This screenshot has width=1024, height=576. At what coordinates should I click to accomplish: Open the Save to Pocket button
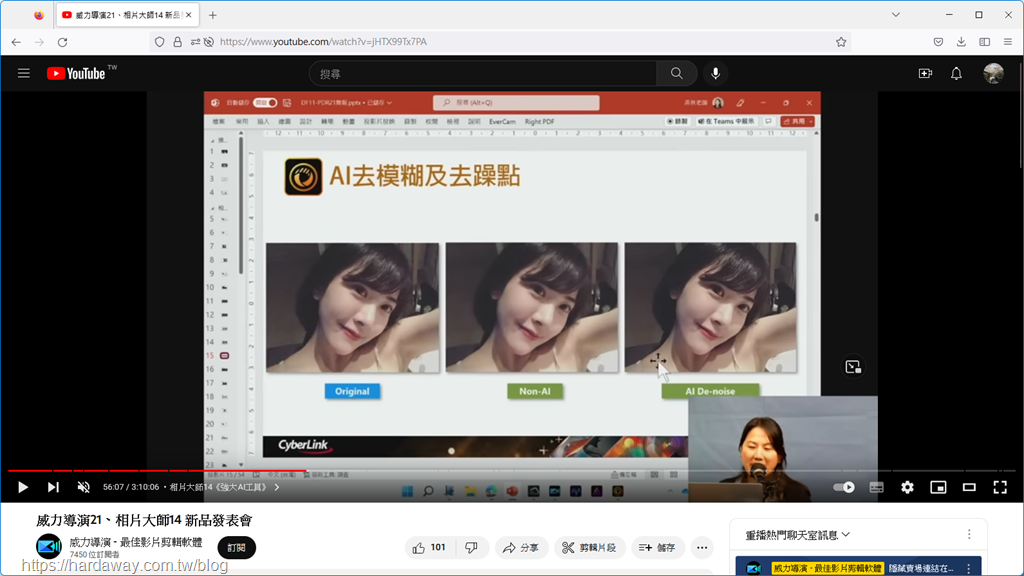(938, 42)
